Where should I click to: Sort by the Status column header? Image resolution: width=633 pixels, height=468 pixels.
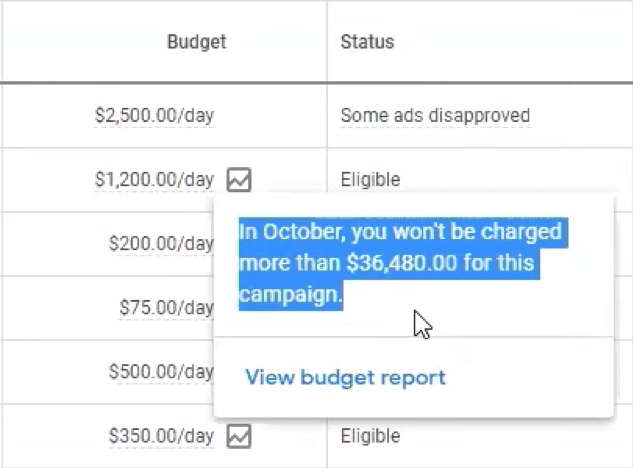coord(367,42)
